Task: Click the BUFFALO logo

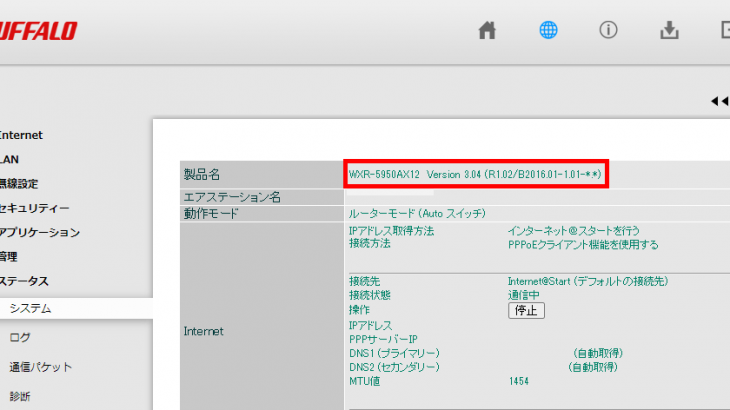Action: [x=38, y=31]
